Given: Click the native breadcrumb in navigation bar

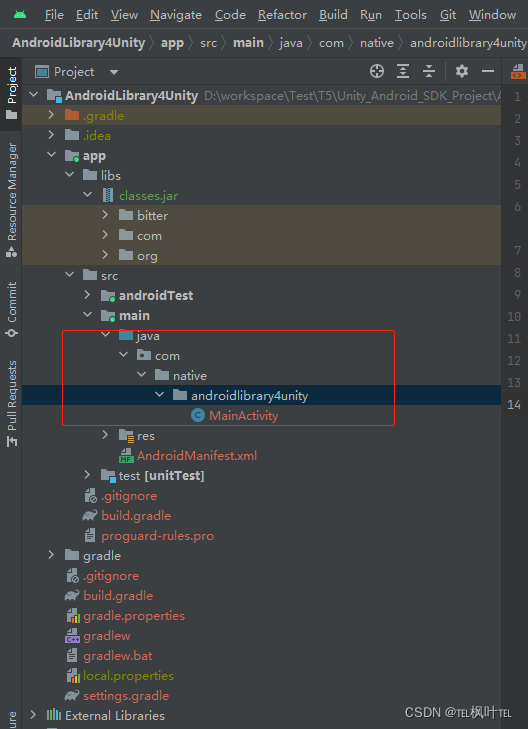Looking at the screenshot, I should click(x=376, y=43).
